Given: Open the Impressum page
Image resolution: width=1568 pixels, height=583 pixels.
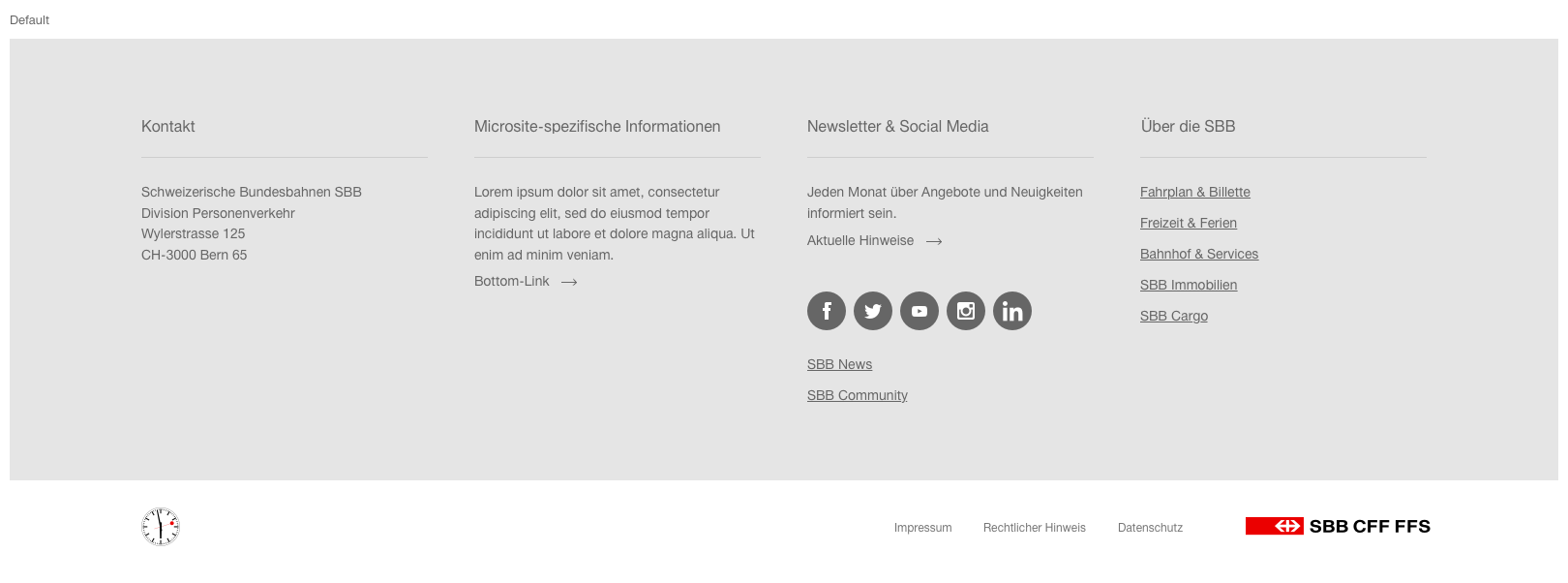Looking at the screenshot, I should tap(922, 528).
